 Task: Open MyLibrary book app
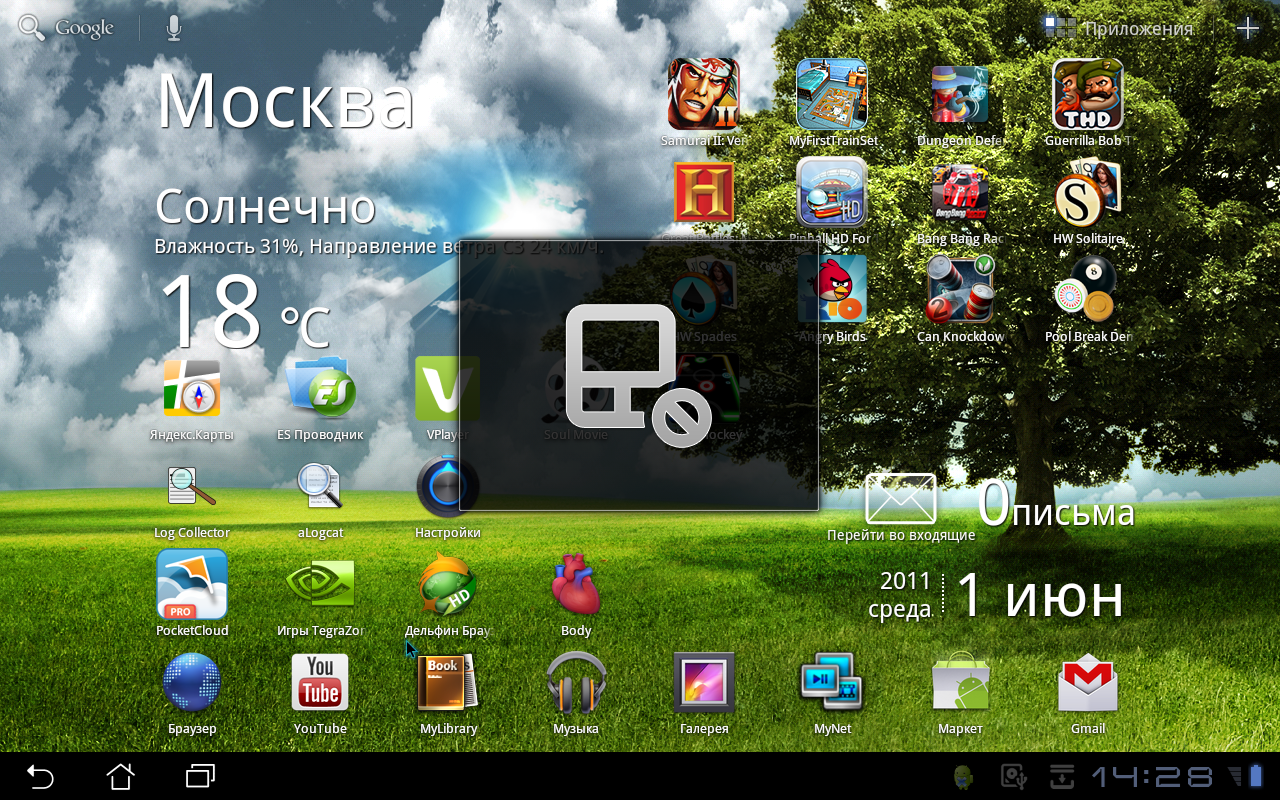(x=448, y=683)
